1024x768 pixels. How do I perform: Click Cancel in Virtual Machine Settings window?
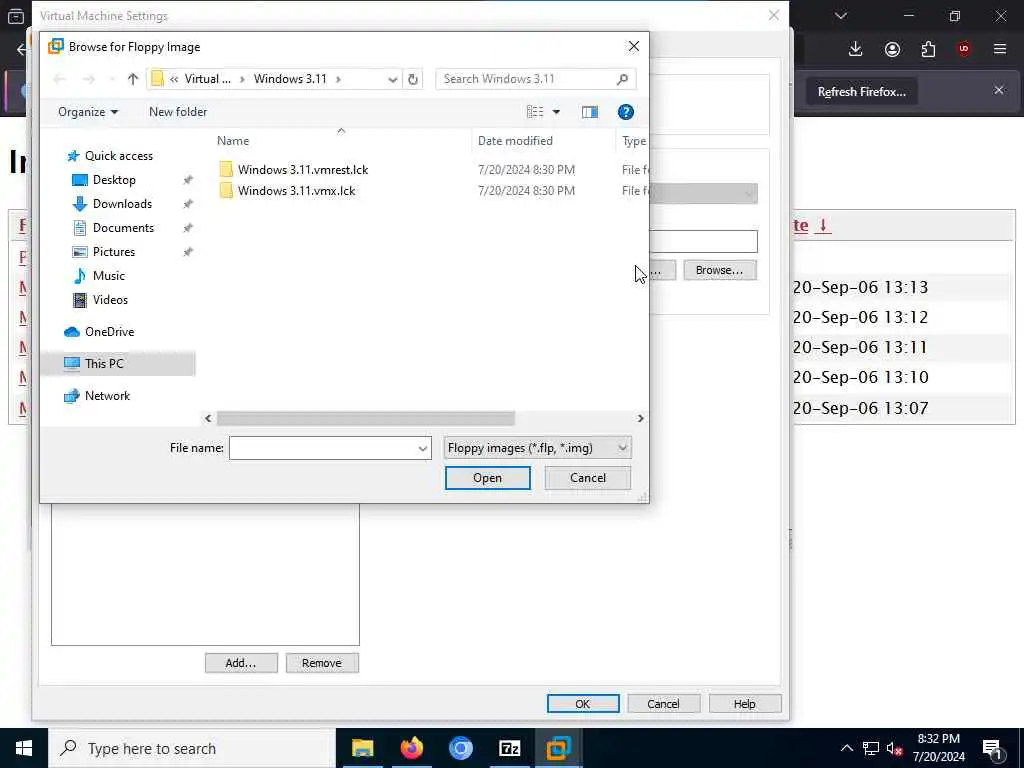[664, 704]
